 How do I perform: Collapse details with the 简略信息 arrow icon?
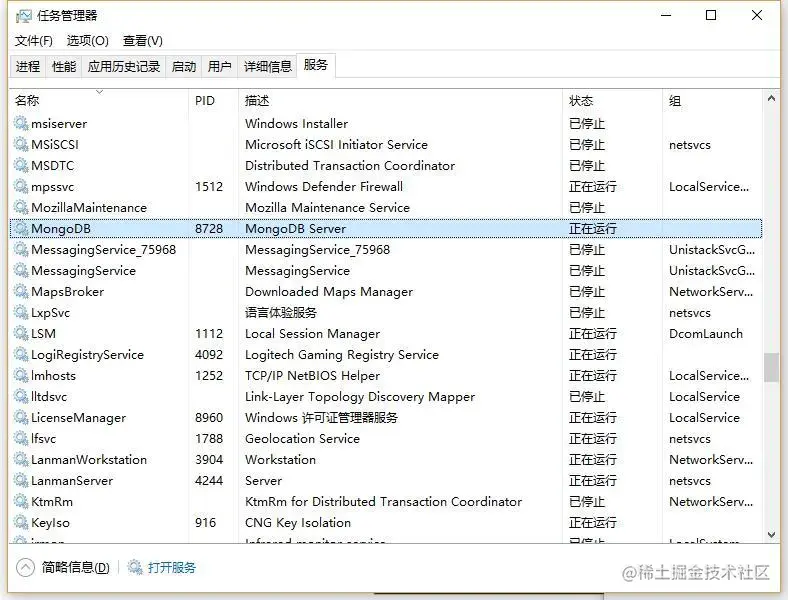coord(25,568)
